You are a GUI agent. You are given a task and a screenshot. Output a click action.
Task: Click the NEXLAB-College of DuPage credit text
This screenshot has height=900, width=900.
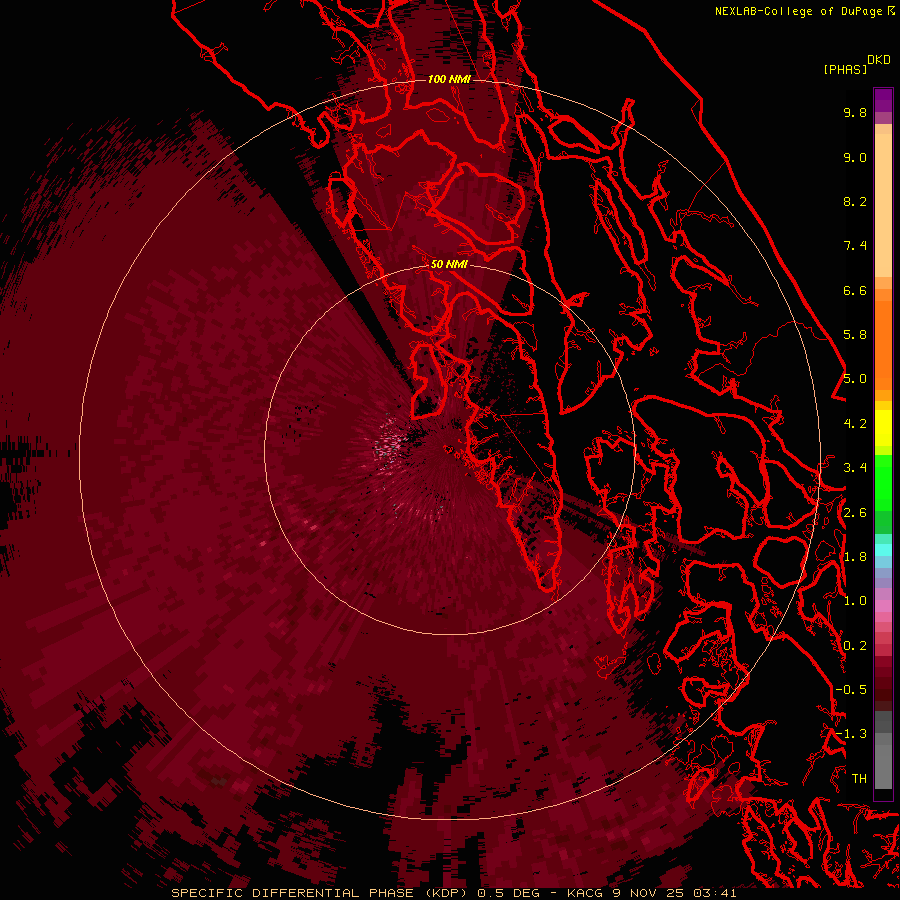[x=800, y=11]
